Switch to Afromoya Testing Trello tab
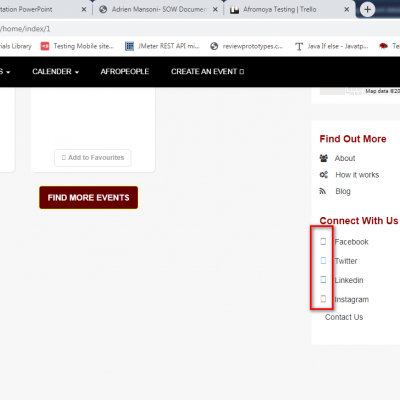The height and width of the screenshot is (400, 400). (280, 9)
